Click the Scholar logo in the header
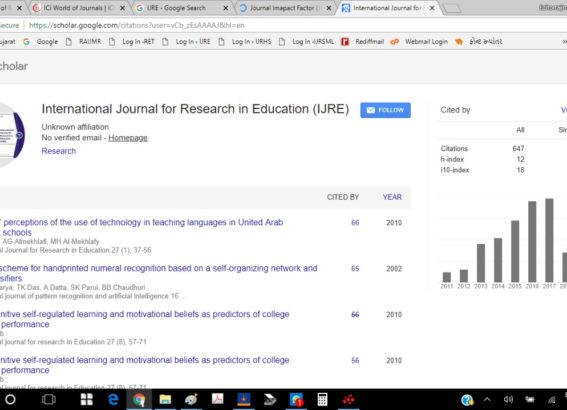The image size is (567, 410). [14, 66]
